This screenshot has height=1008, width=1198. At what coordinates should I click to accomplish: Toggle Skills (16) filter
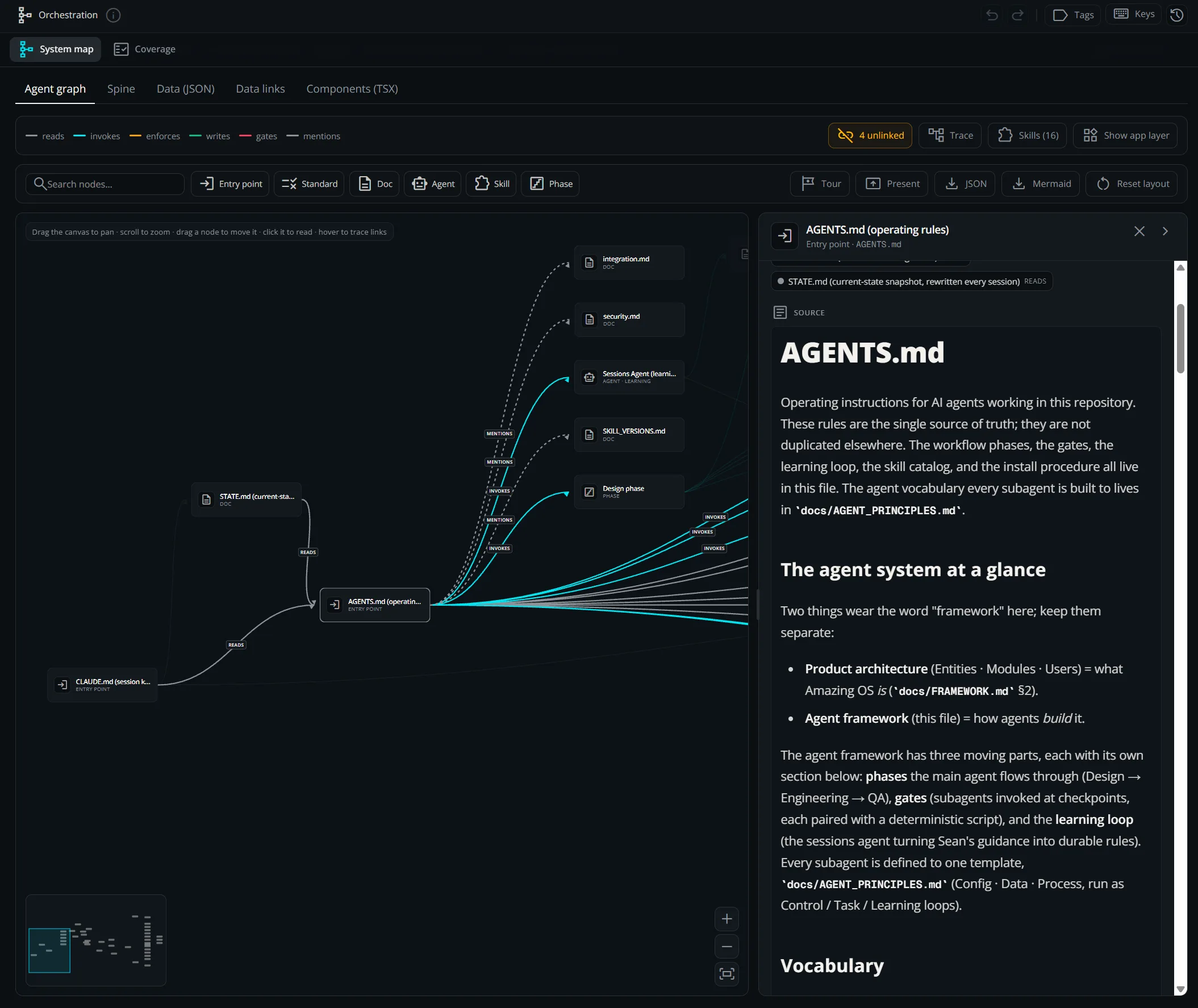[1027, 135]
